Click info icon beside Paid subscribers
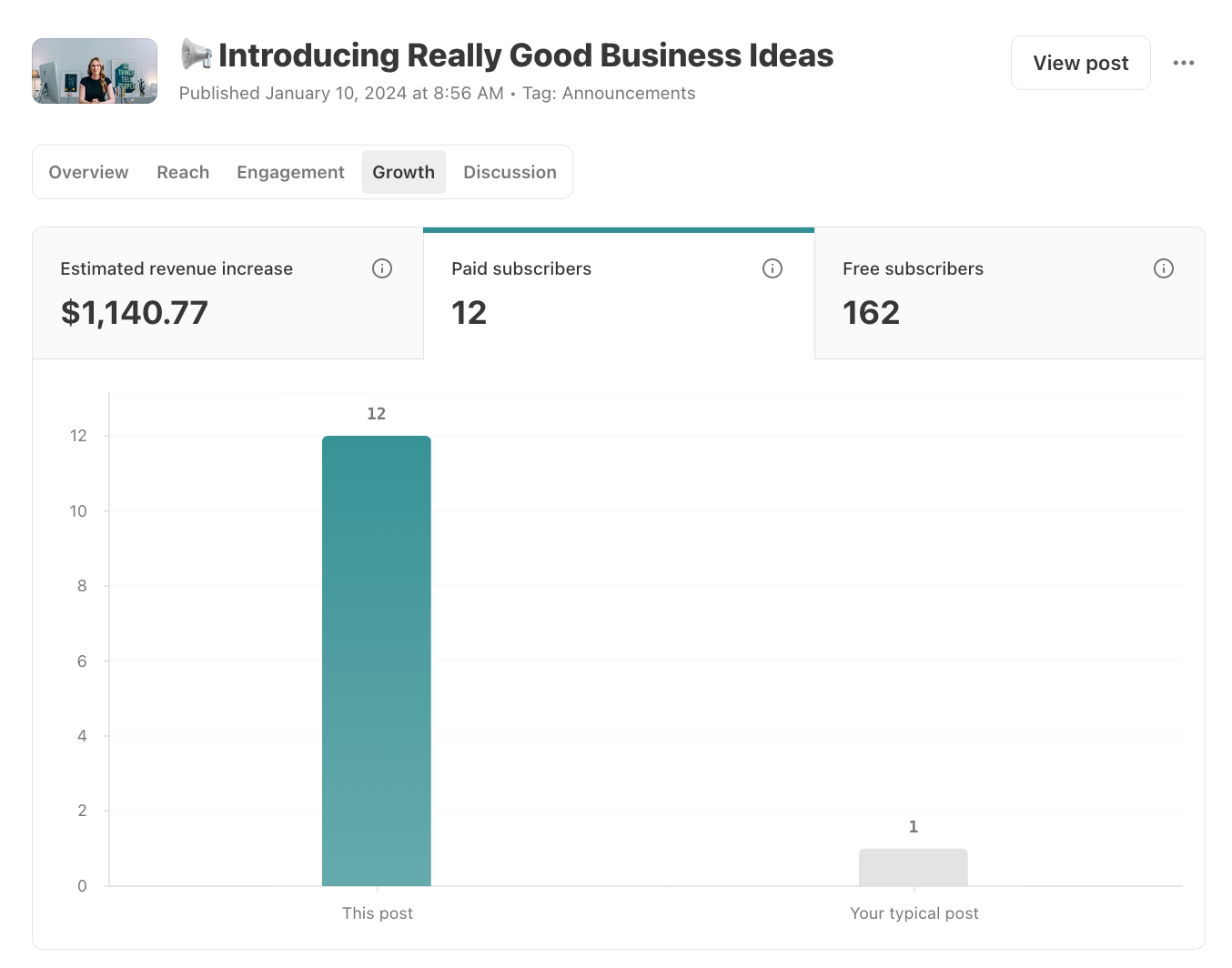The height and width of the screenshot is (968, 1232). [773, 268]
